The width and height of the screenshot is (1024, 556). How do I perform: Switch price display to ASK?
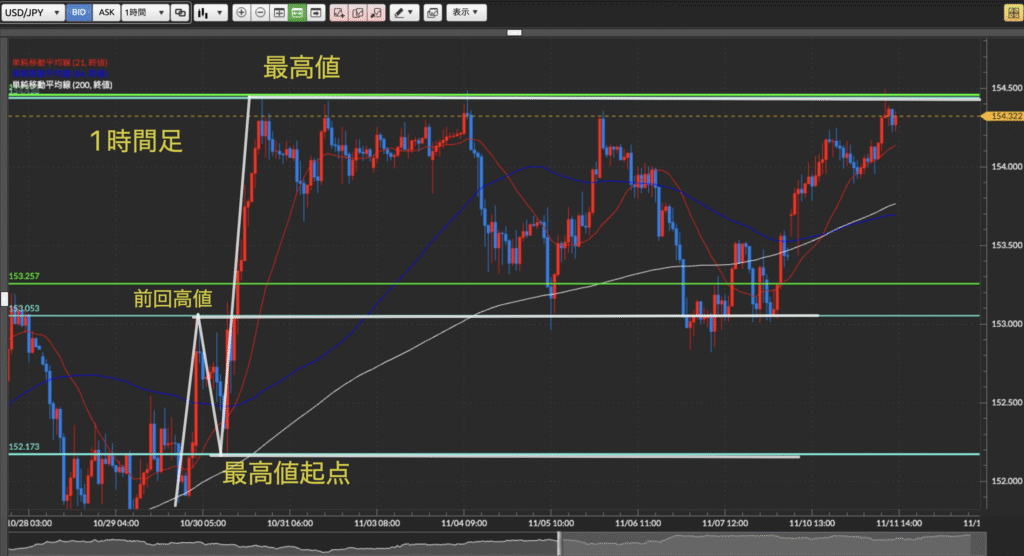pyautogui.click(x=105, y=13)
